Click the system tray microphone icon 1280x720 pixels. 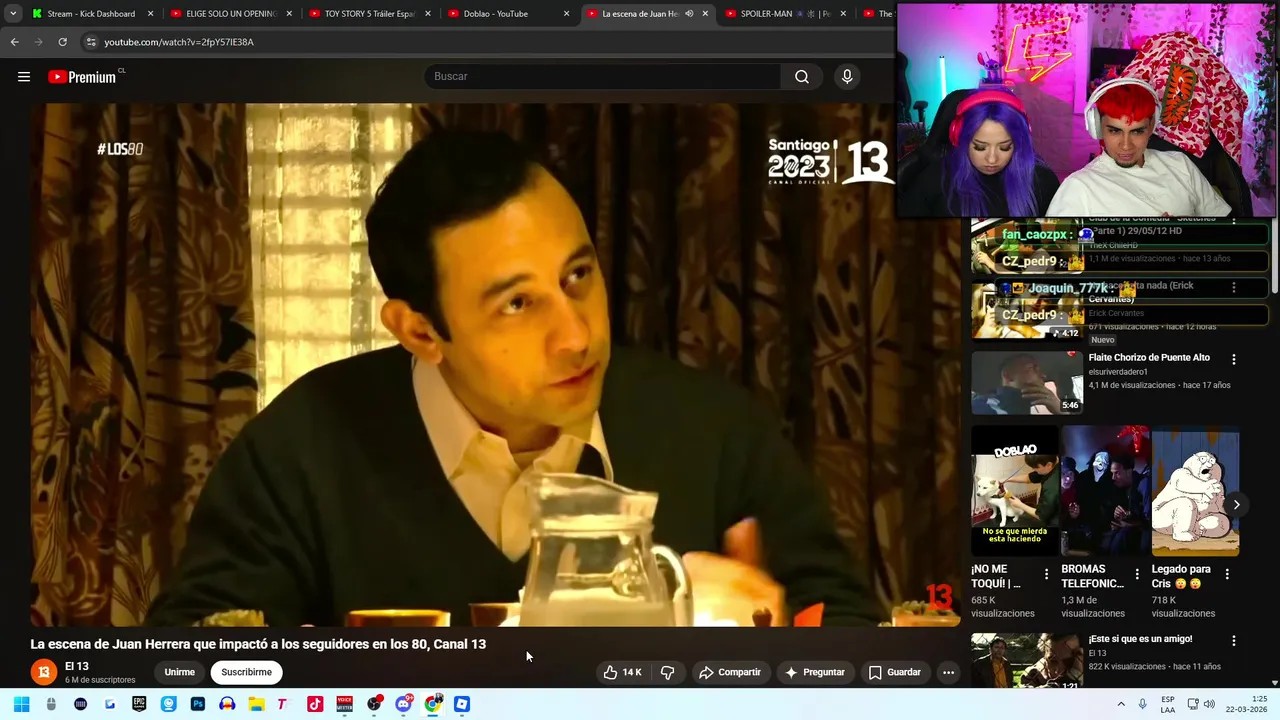point(1142,704)
